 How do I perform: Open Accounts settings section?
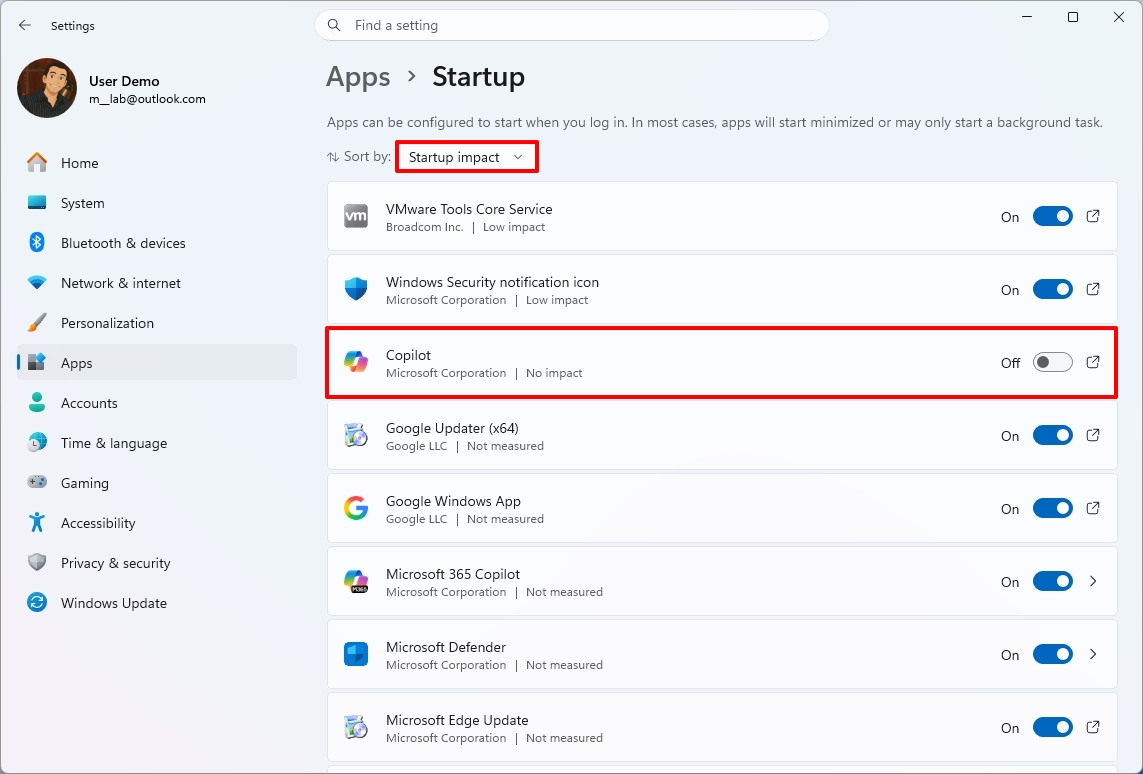[157, 402]
